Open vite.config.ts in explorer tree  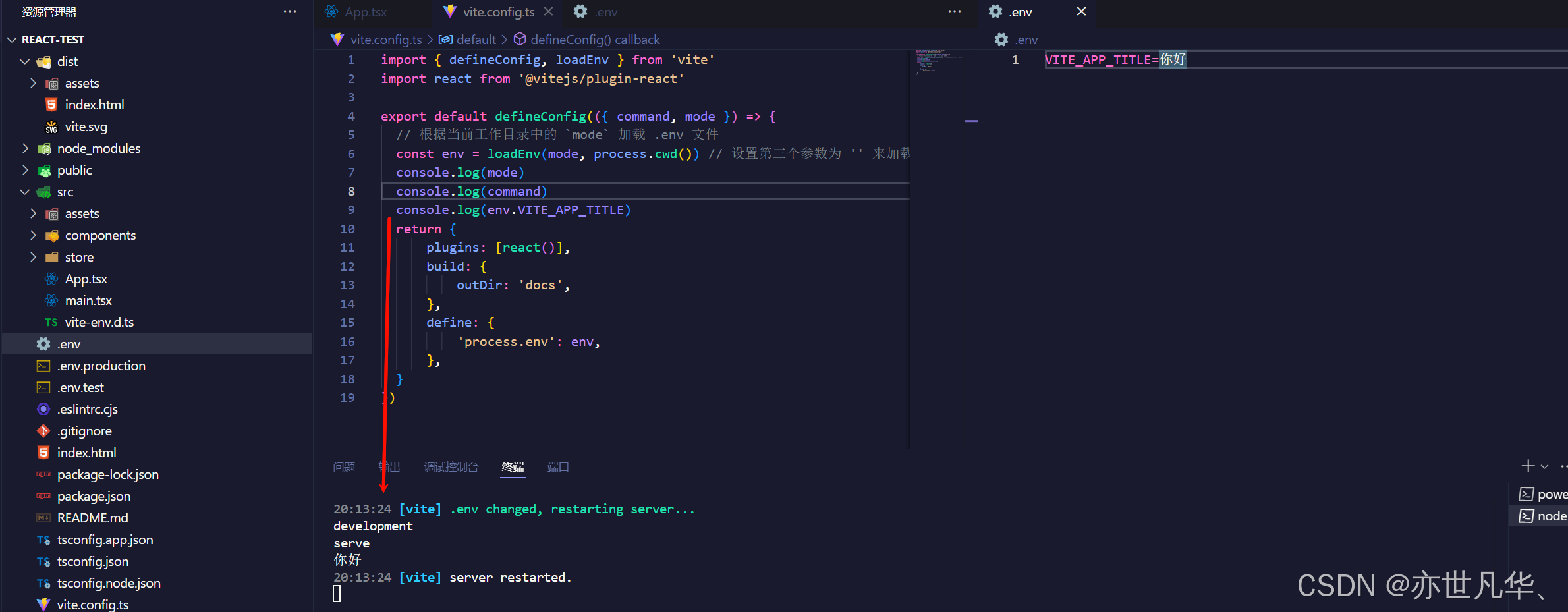coord(92,604)
